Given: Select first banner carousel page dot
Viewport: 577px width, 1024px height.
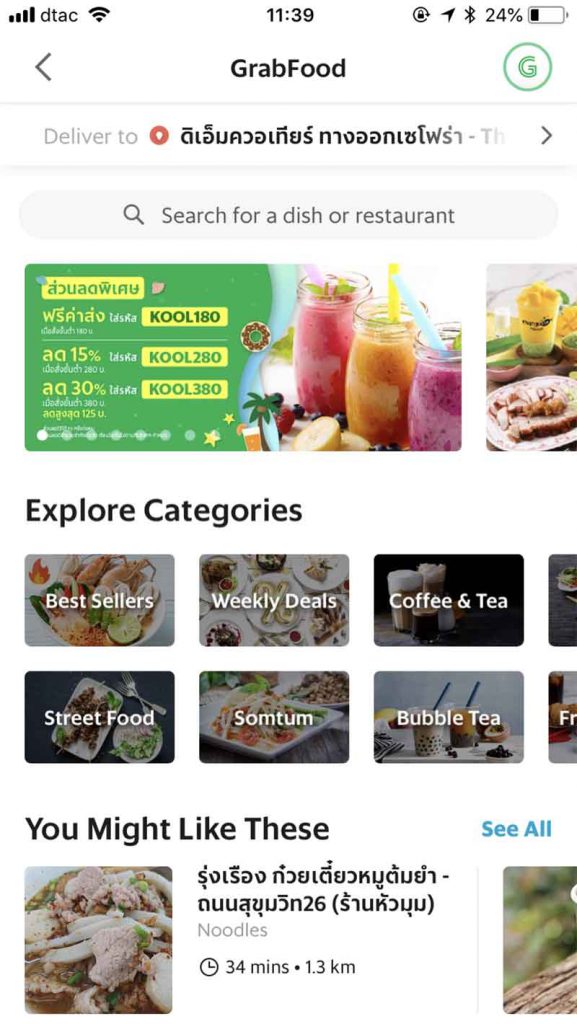Looking at the screenshot, I should tap(42, 435).
